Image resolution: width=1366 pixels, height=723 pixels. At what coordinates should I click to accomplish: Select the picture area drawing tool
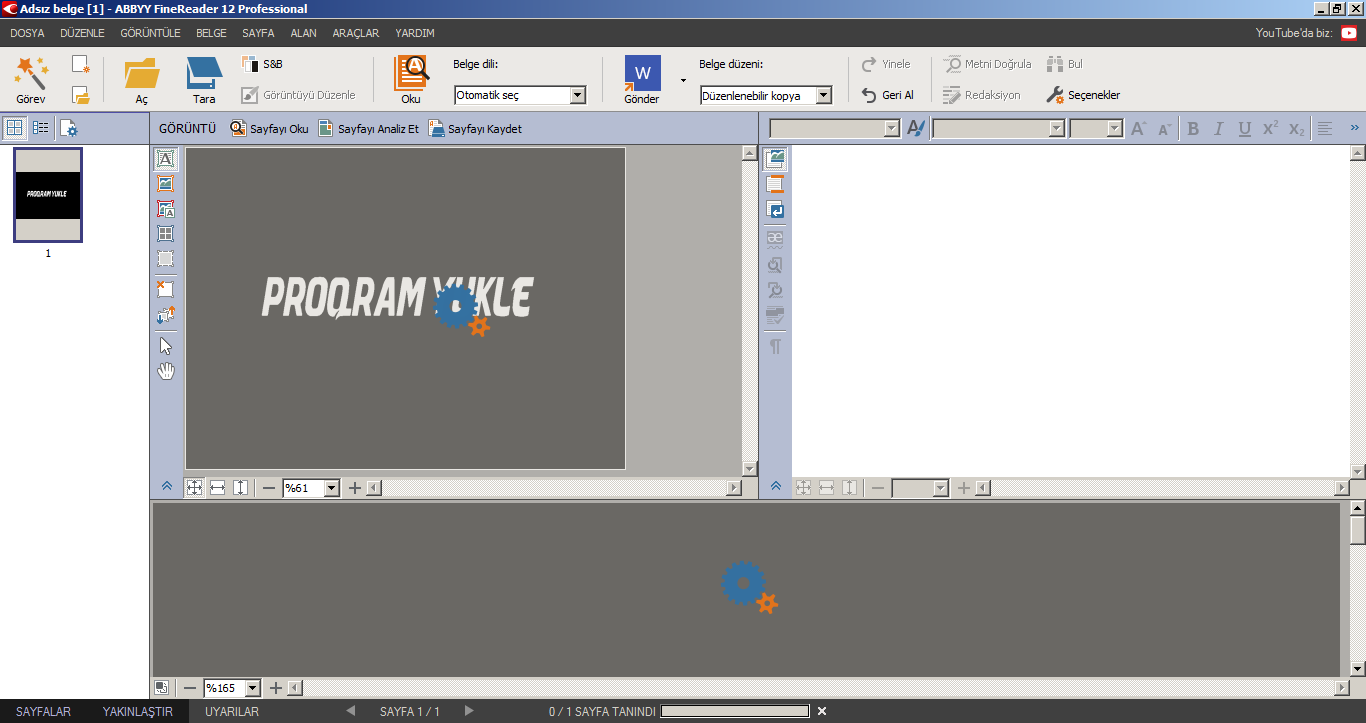tap(166, 184)
